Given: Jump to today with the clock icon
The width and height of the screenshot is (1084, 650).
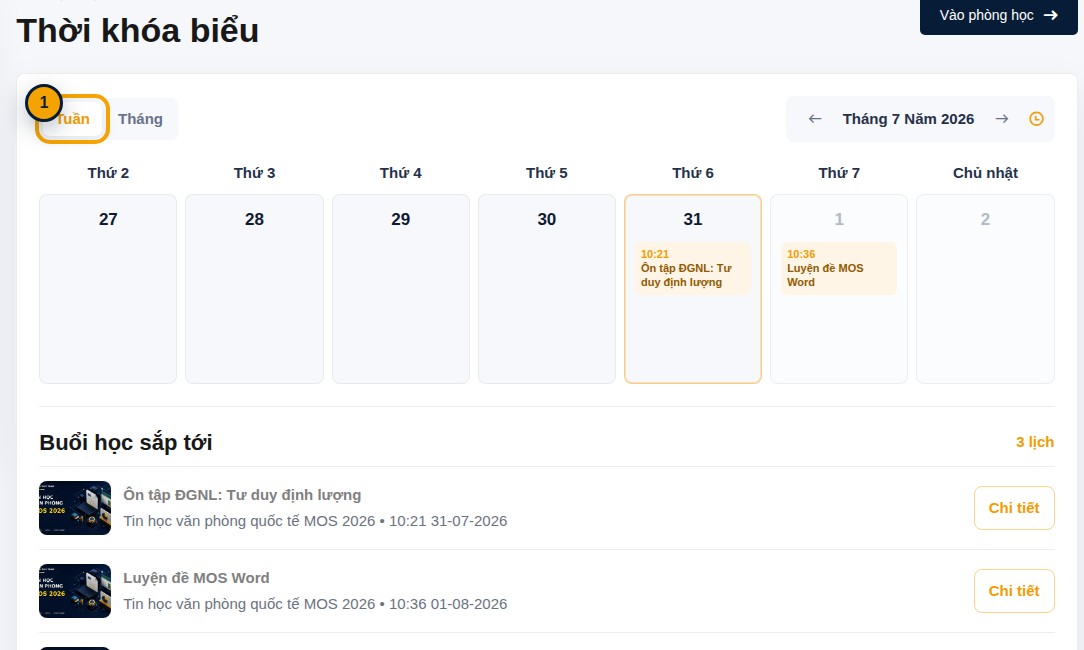Looking at the screenshot, I should coord(1036,119).
